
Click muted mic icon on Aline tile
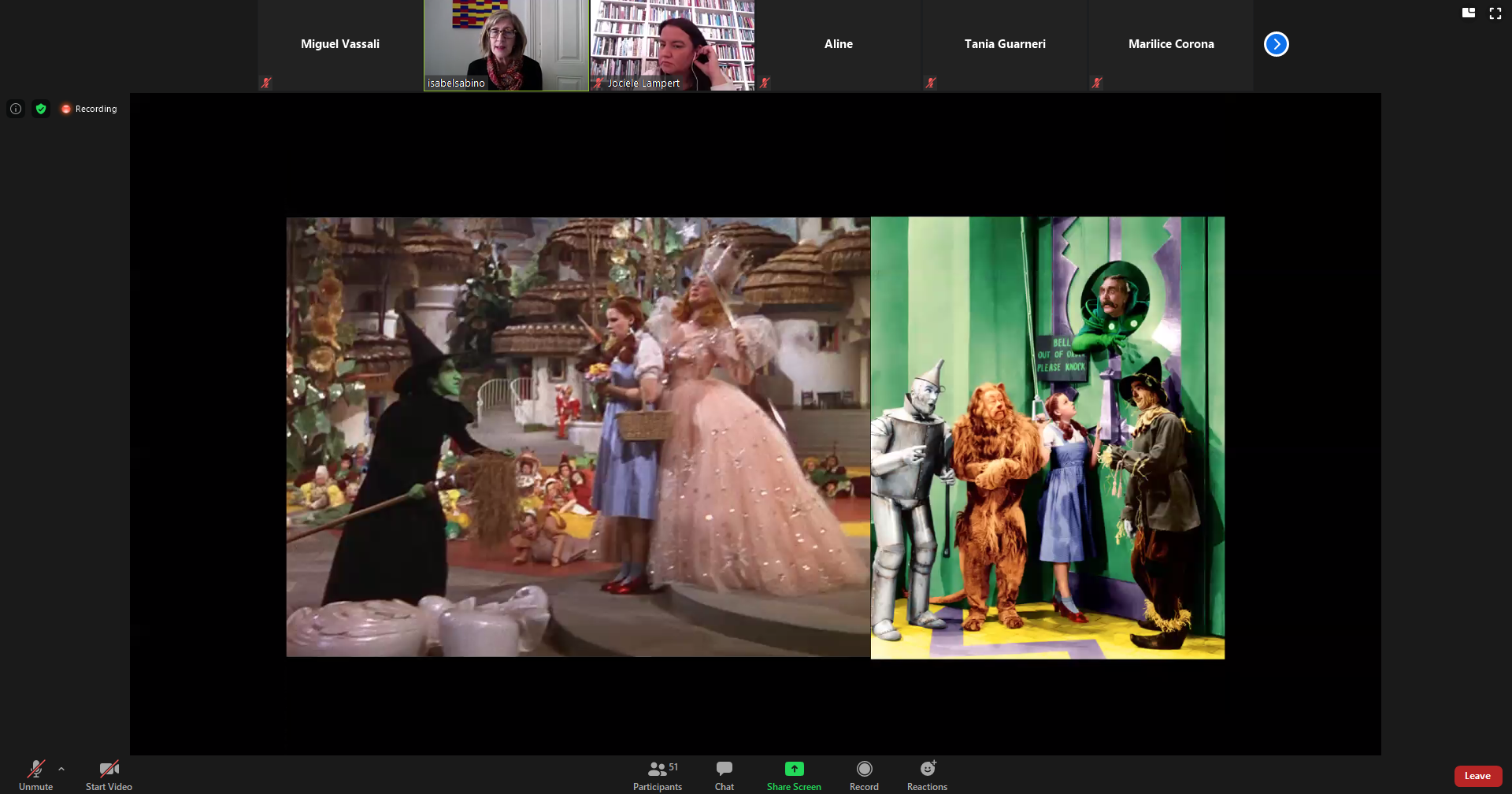point(765,83)
